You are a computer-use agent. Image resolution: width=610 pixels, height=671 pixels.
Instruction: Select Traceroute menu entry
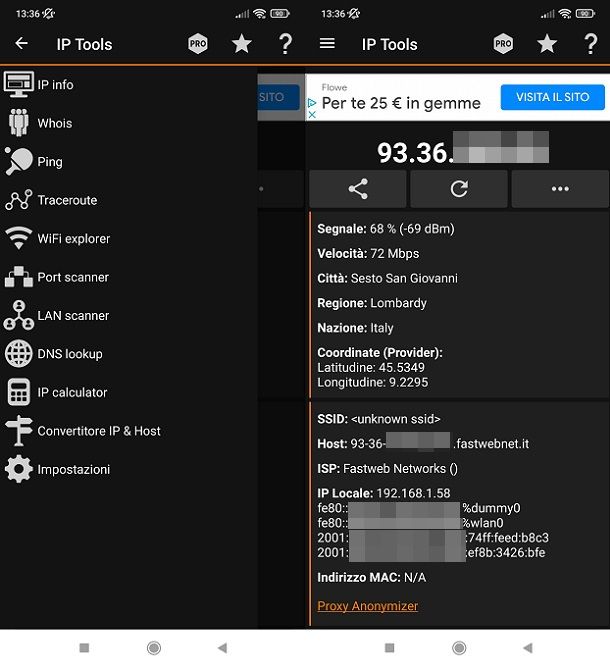coord(67,200)
